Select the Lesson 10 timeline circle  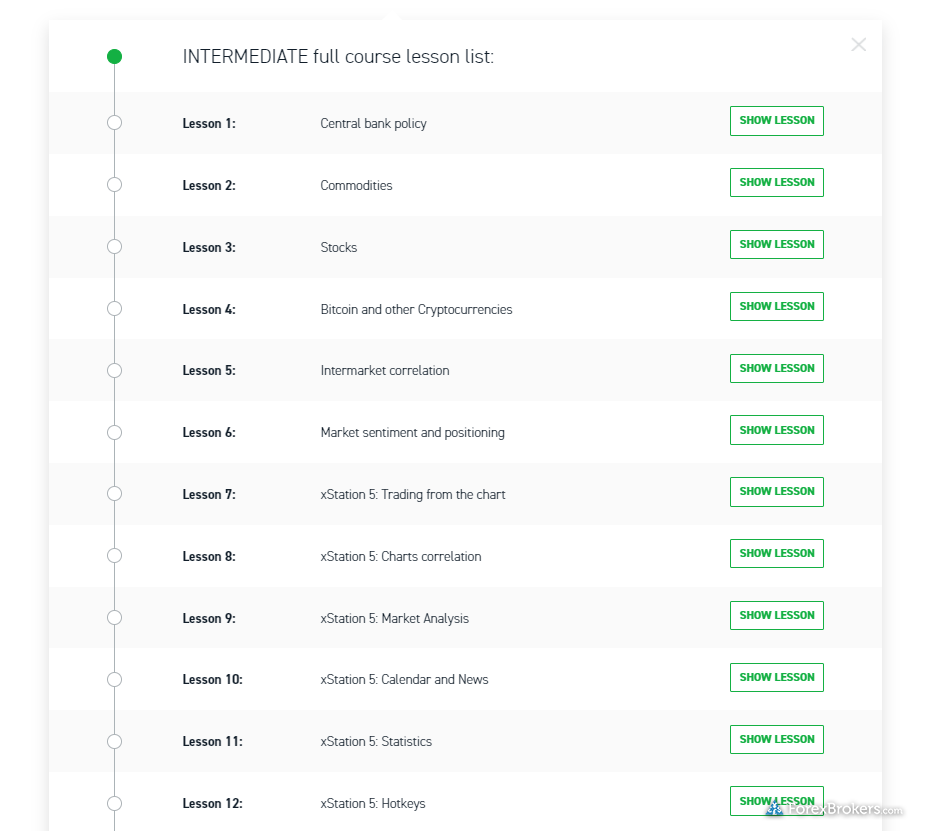(x=114, y=680)
